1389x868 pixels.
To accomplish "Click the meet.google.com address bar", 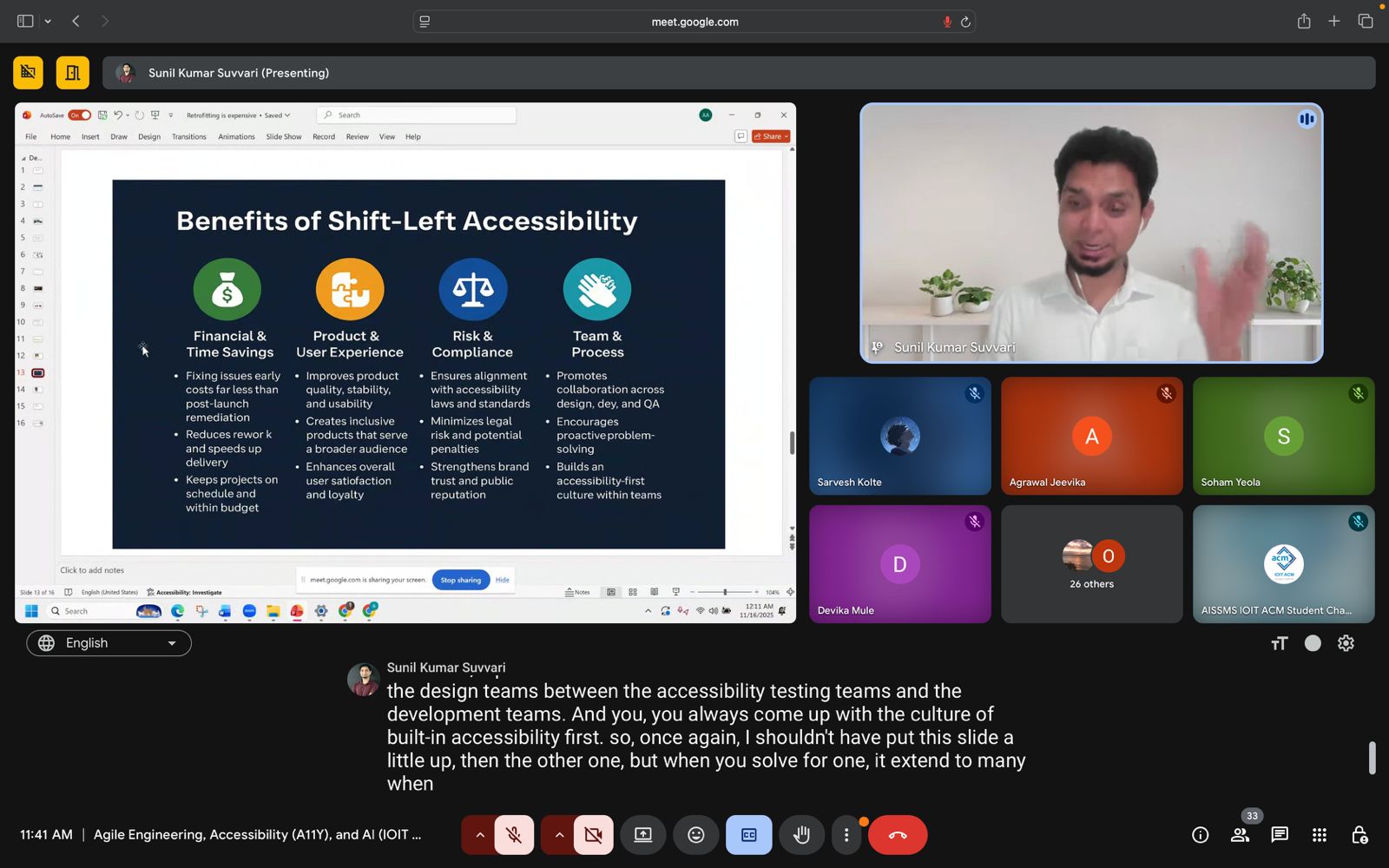I will pos(694,22).
